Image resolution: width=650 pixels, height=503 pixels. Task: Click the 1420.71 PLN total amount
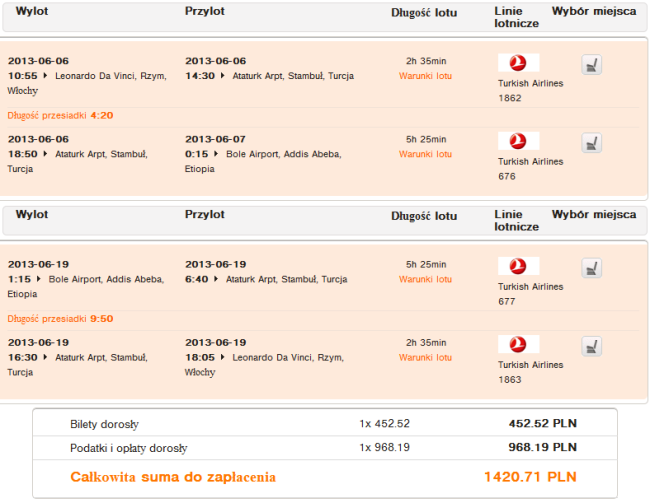coord(530,477)
